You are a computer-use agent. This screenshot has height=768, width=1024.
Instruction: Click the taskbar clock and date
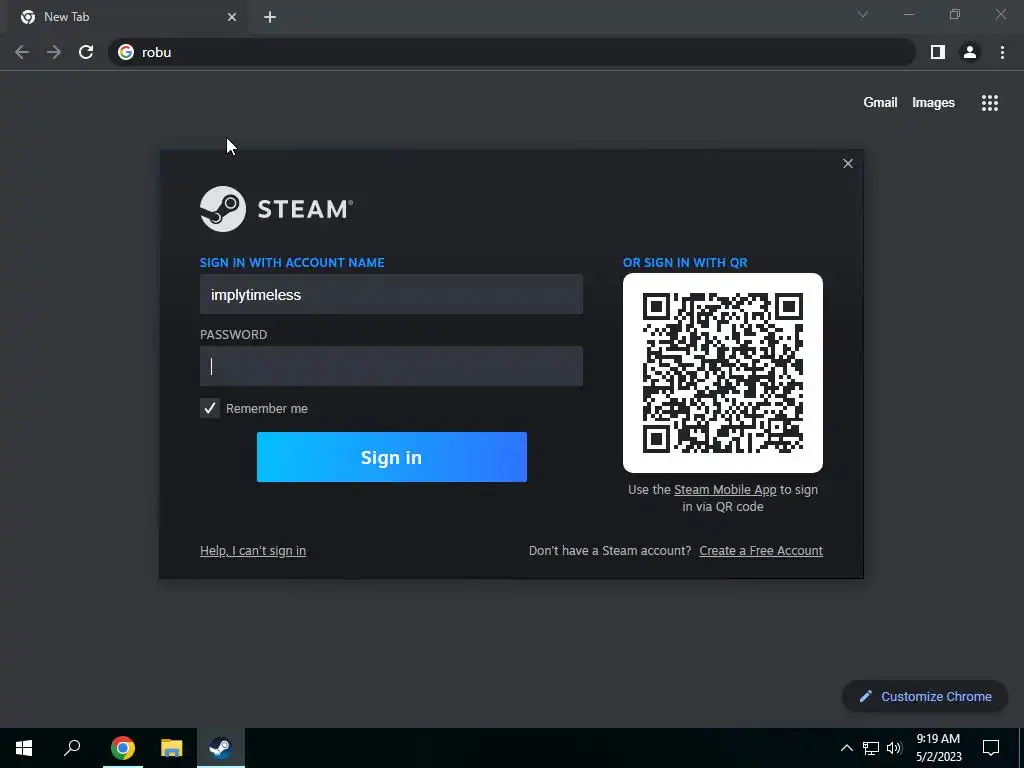(938, 748)
